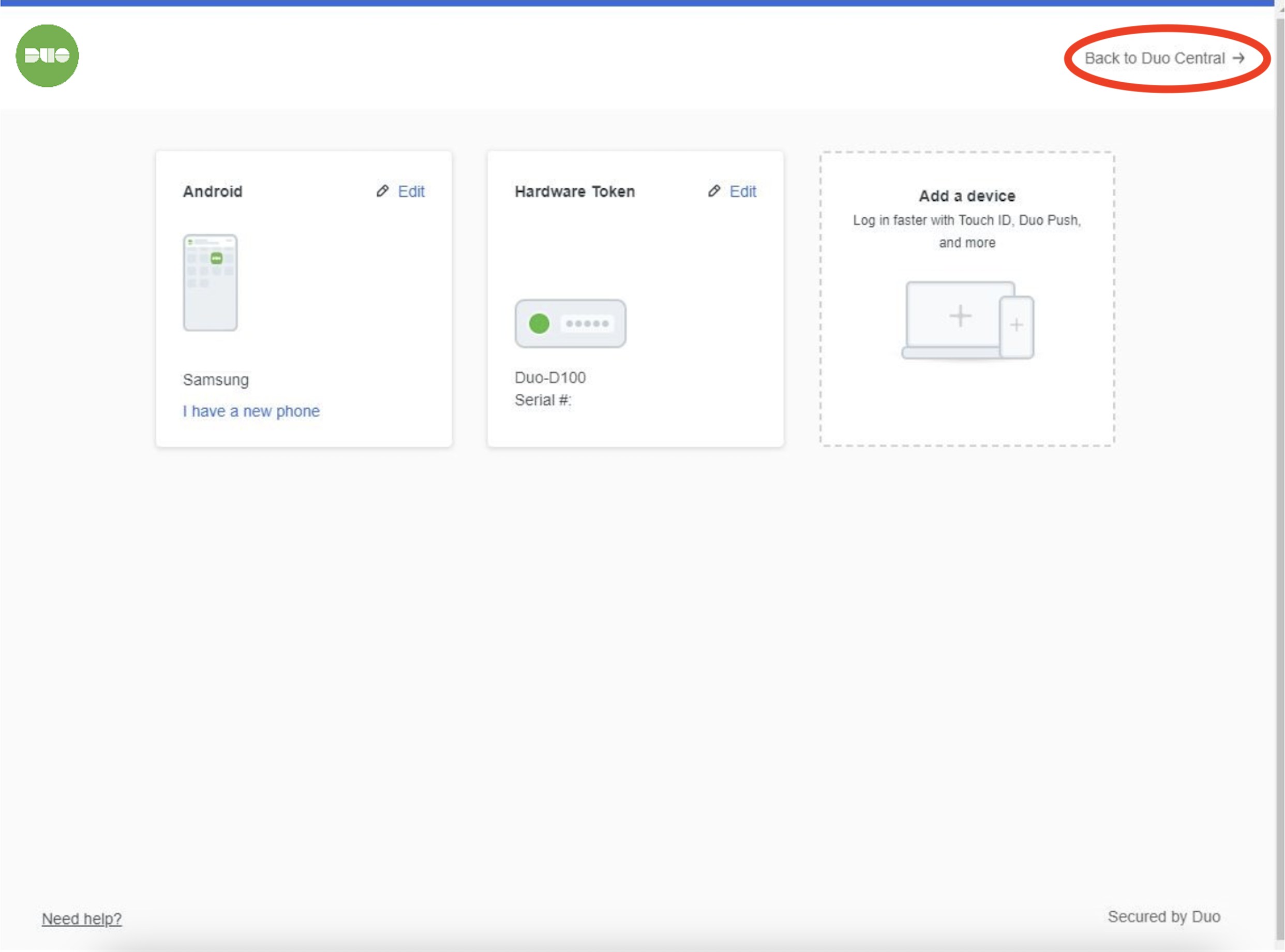The image size is (1285, 952).
Task: Click the hardware token device image
Action: 571,323
